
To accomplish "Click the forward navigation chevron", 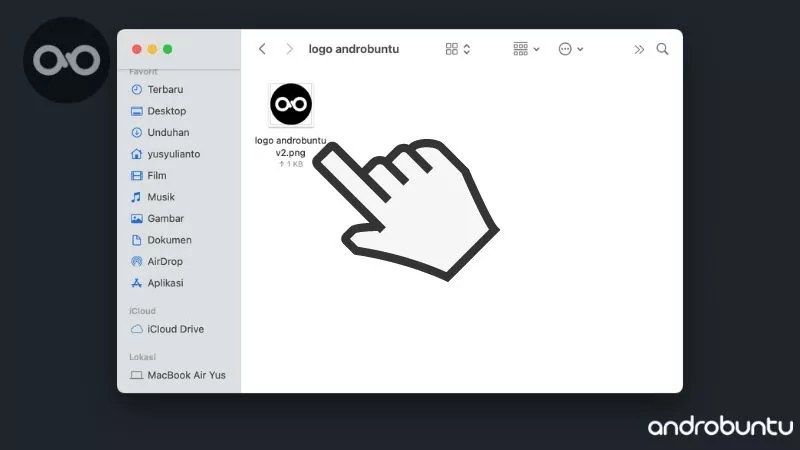I will pos(290,49).
